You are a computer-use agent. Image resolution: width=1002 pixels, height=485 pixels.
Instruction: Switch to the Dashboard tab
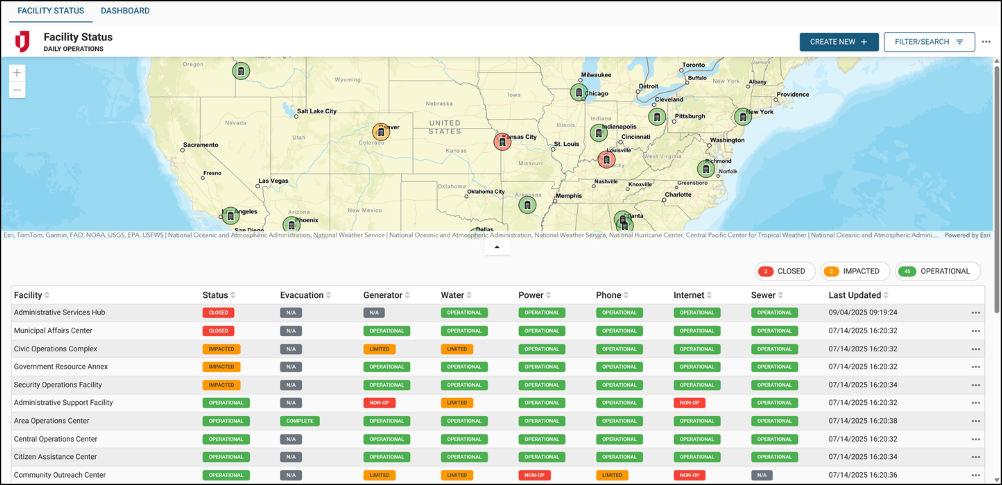(125, 11)
